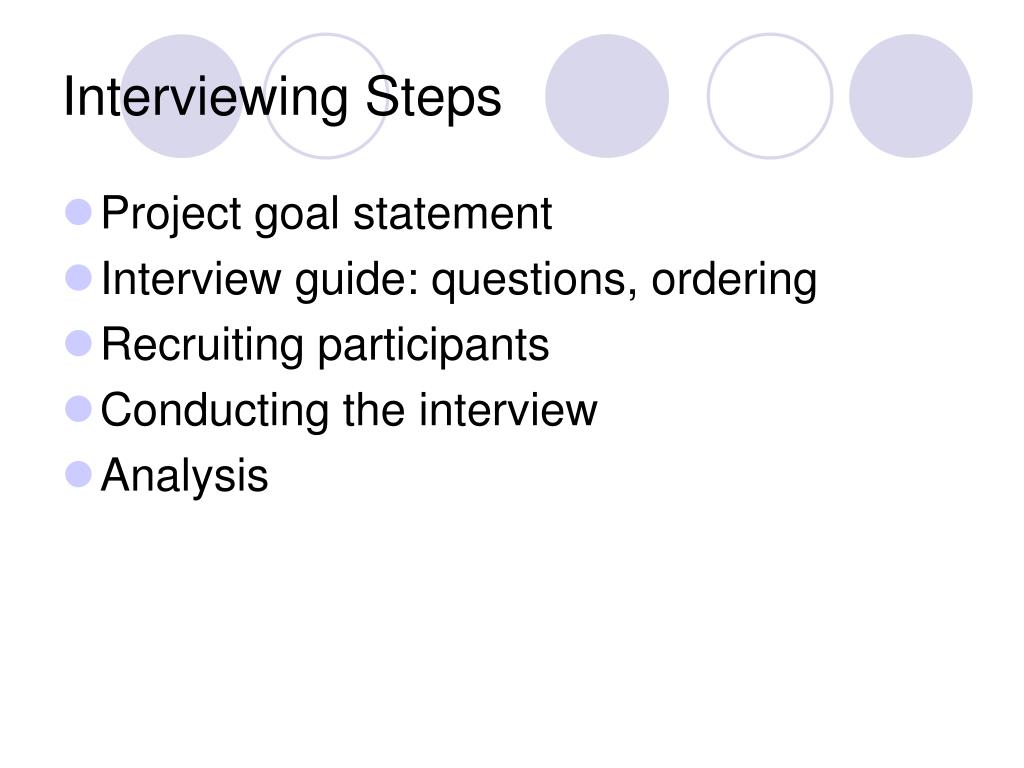
Task: Click the rightmost filled lavender circle
Action: 911,96
